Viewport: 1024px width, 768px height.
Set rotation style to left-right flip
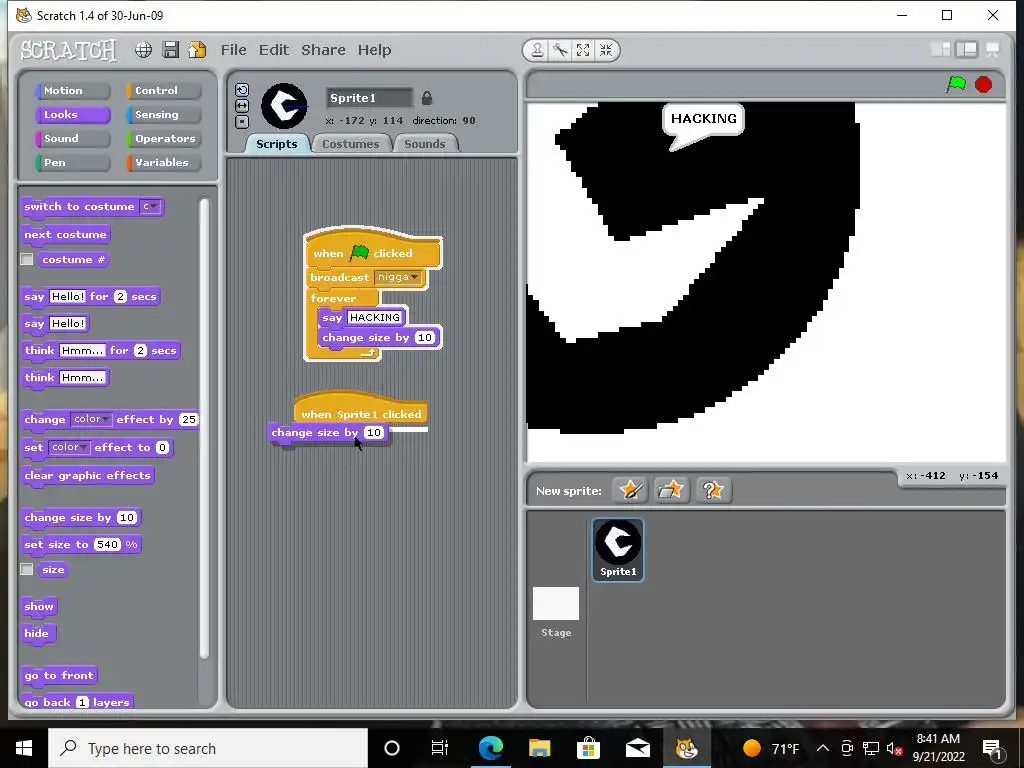click(x=242, y=106)
